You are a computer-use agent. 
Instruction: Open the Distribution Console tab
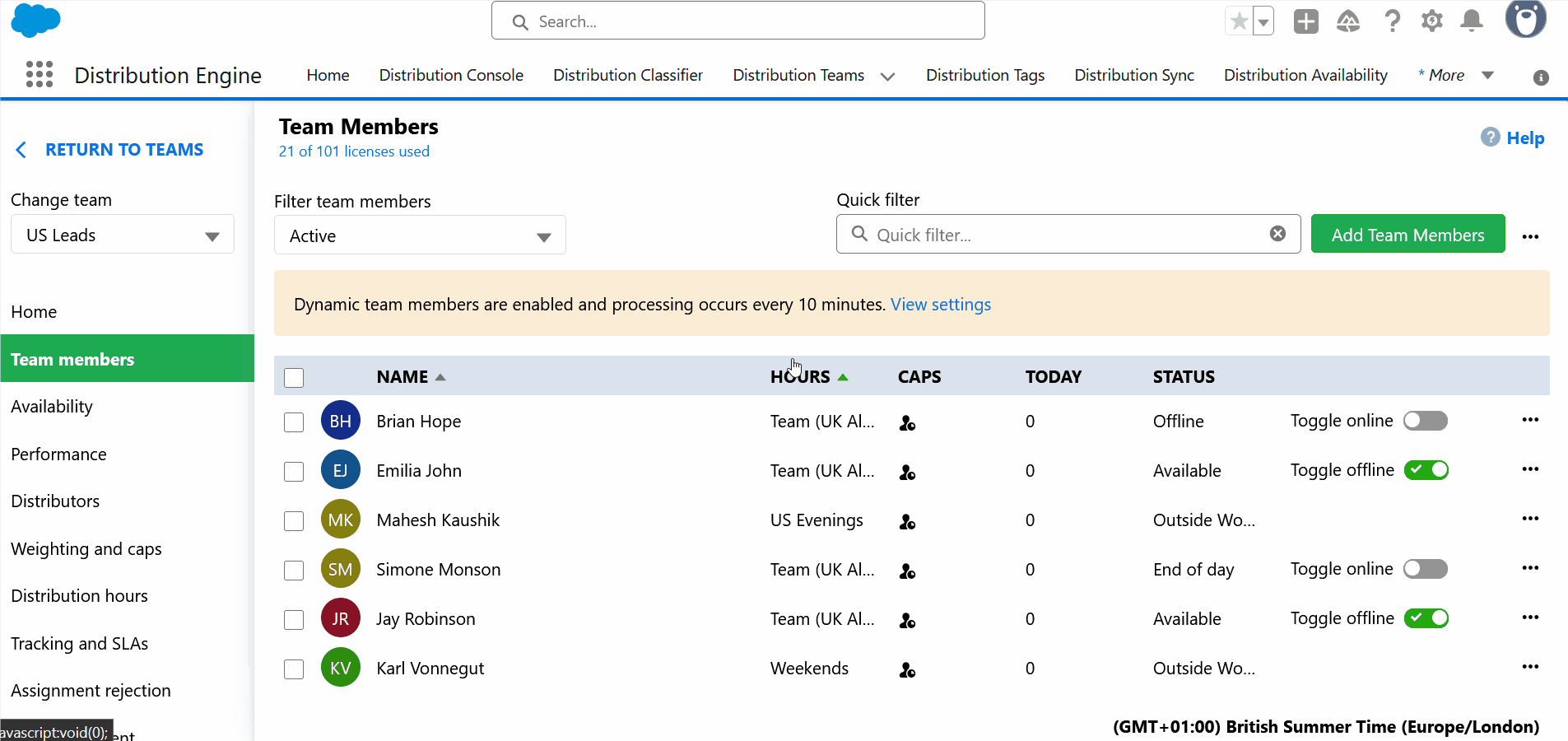[x=451, y=75]
